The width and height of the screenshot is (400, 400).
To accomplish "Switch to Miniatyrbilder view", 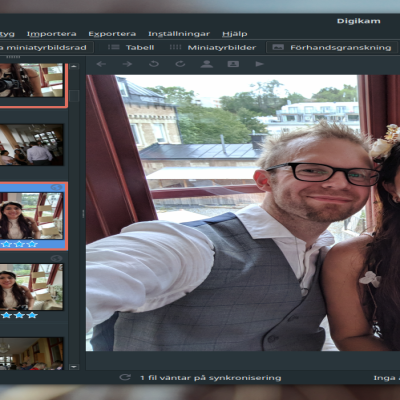I will tap(213, 47).
